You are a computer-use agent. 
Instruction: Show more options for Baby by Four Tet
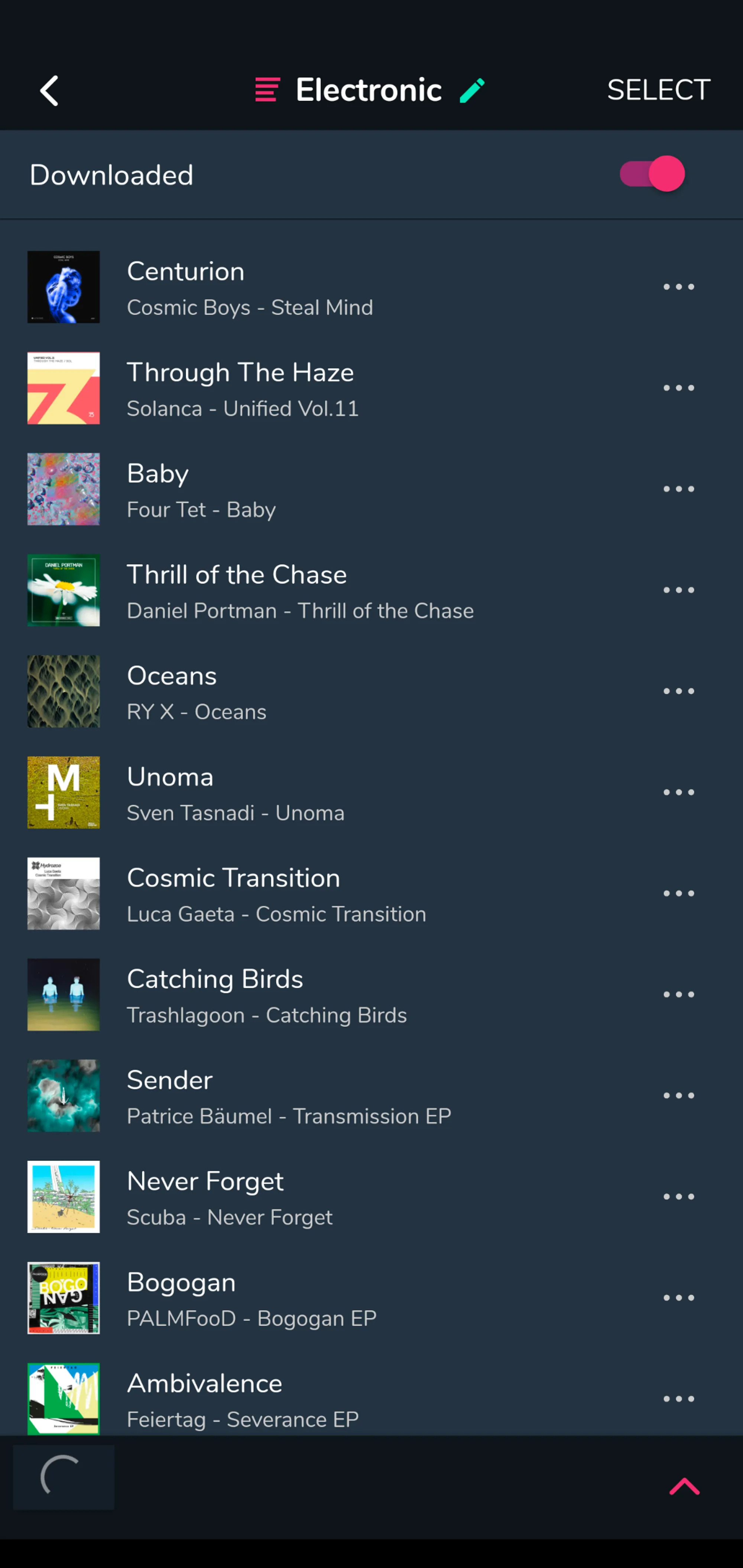tap(678, 489)
